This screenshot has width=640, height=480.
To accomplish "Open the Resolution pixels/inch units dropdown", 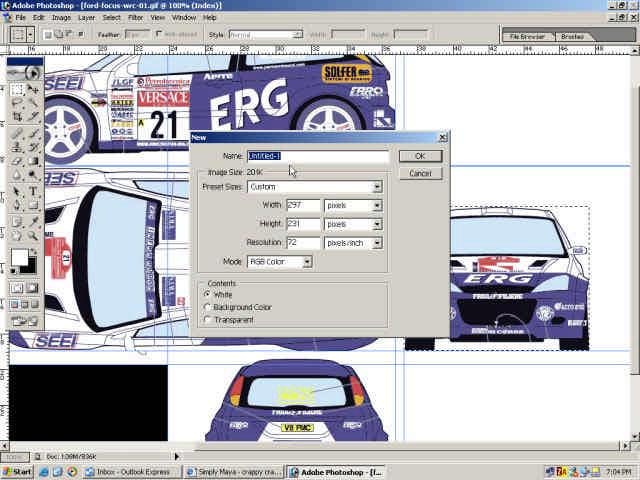I will (x=377, y=243).
